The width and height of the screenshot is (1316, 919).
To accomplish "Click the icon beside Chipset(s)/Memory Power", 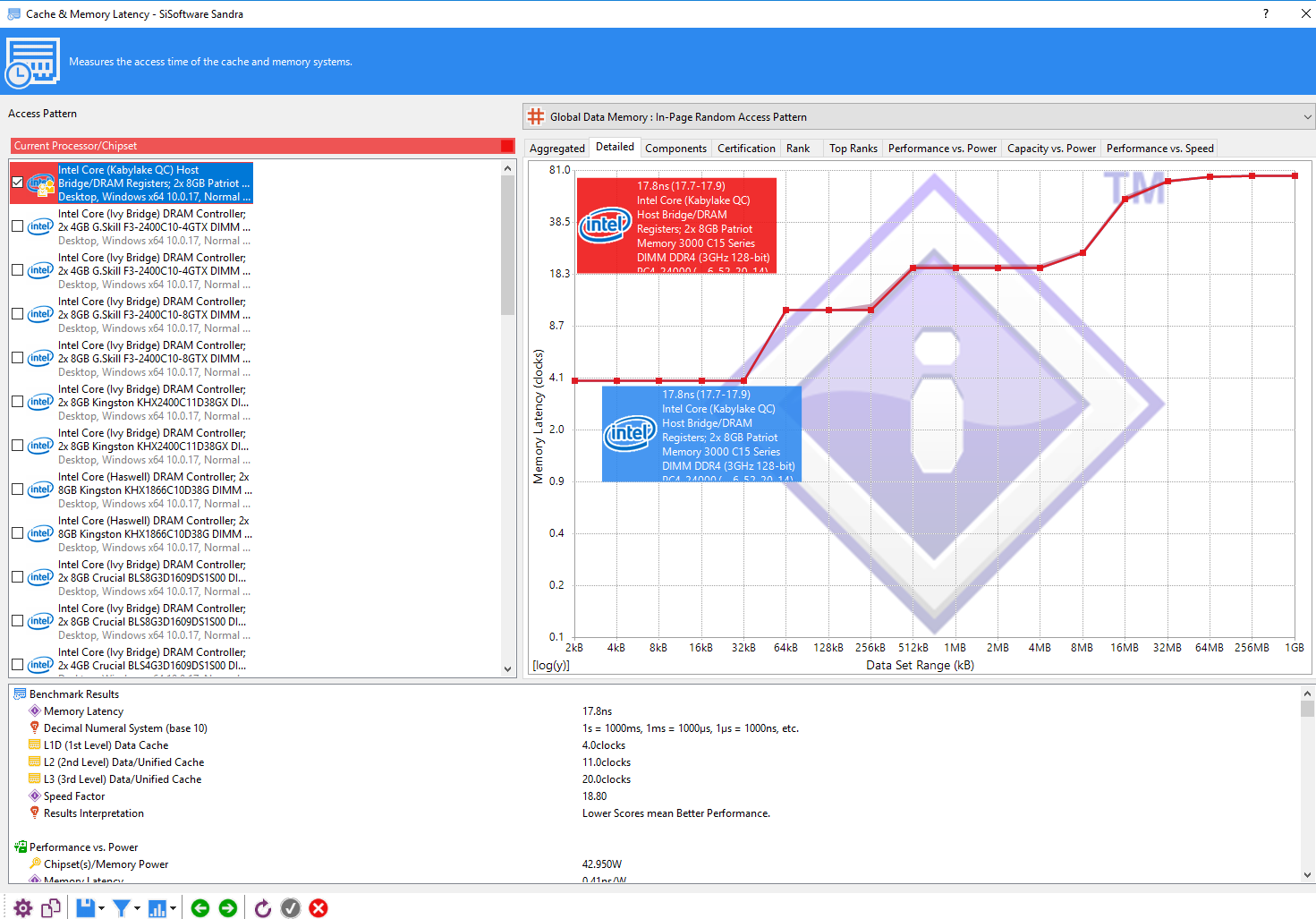I will (x=35, y=864).
